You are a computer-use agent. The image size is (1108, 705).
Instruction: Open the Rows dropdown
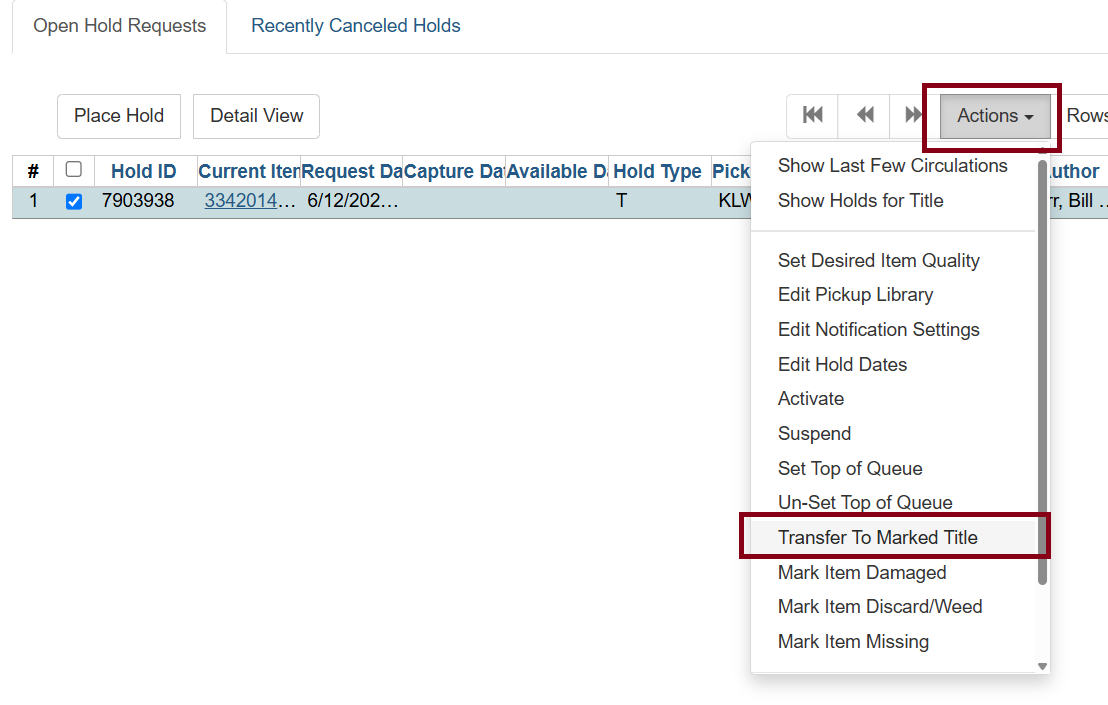pyautogui.click(x=1085, y=116)
